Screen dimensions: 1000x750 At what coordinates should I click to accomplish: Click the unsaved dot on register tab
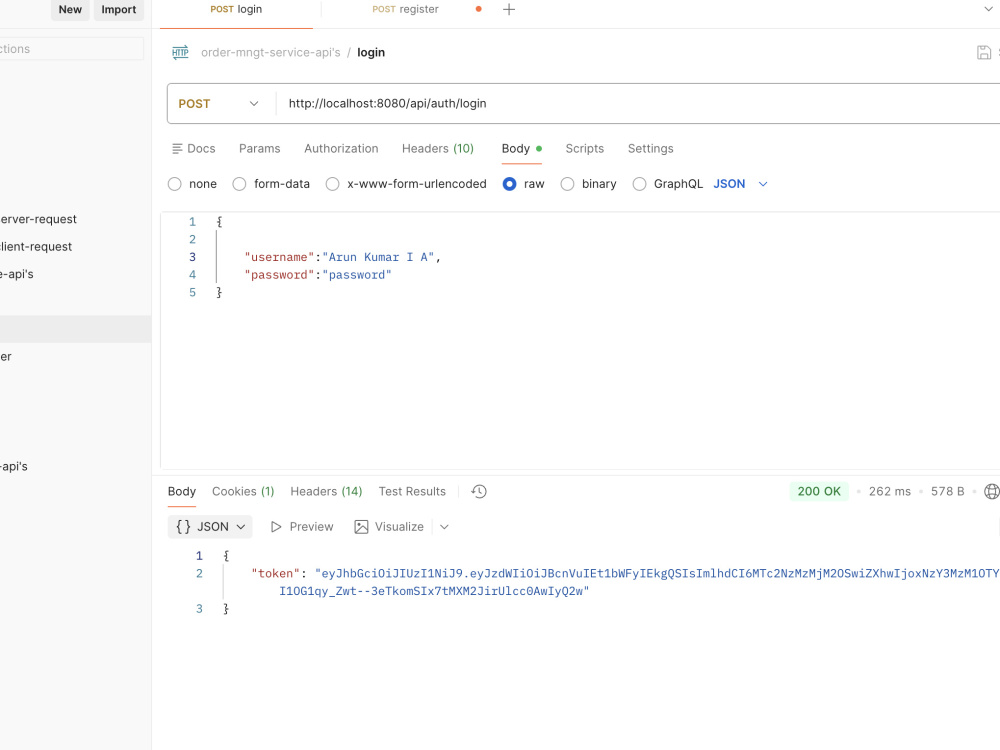pos(478,9)
